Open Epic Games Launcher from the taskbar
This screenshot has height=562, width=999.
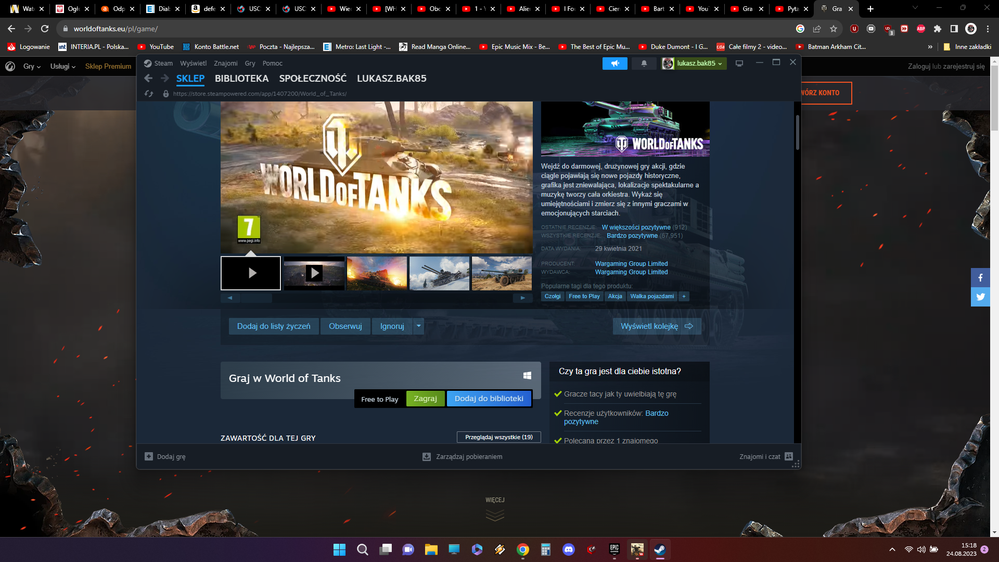[614, 549]
